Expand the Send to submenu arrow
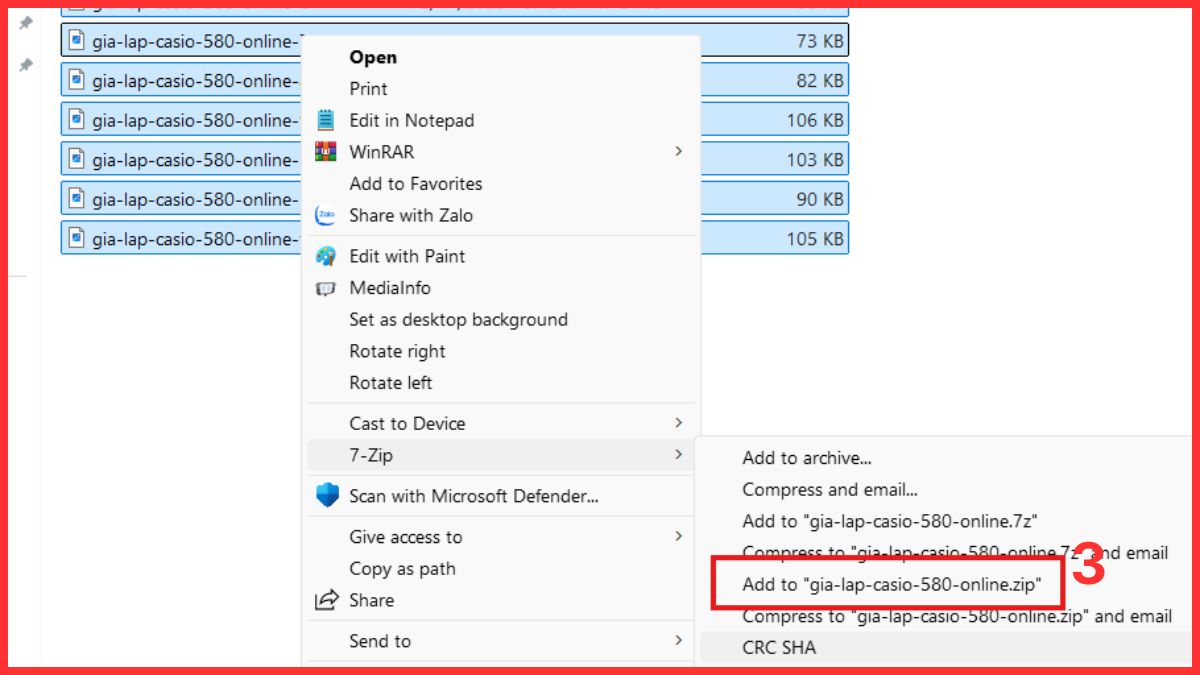 (678, 641)
